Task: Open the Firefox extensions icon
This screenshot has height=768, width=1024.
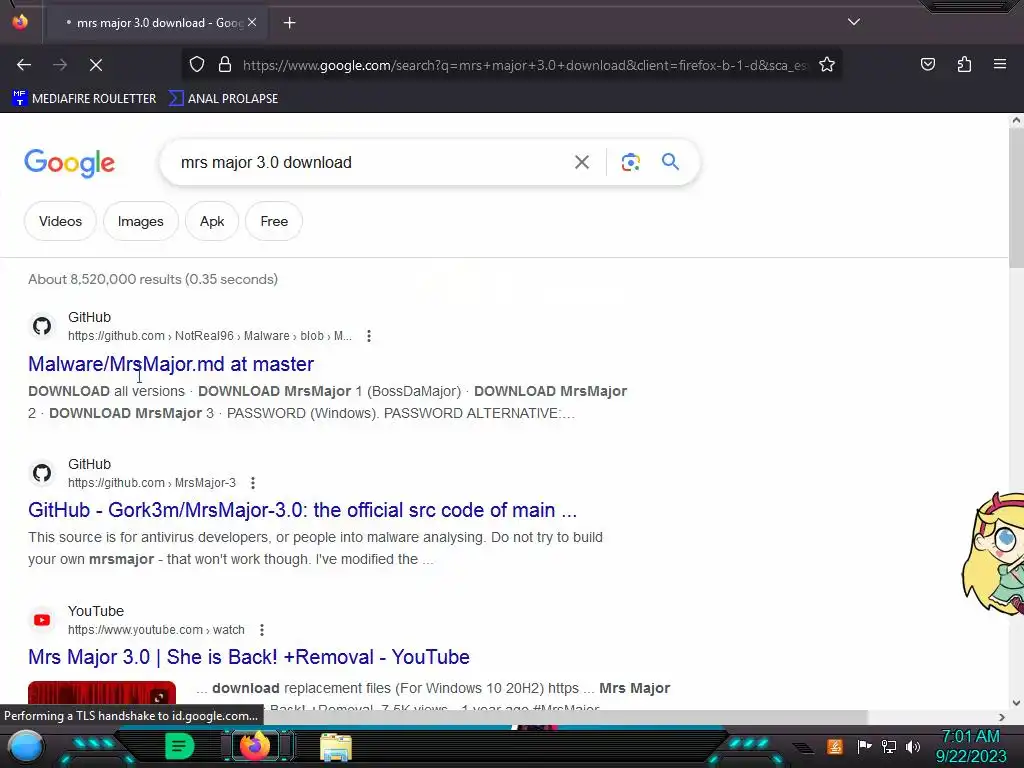Action: coord(964,64)
